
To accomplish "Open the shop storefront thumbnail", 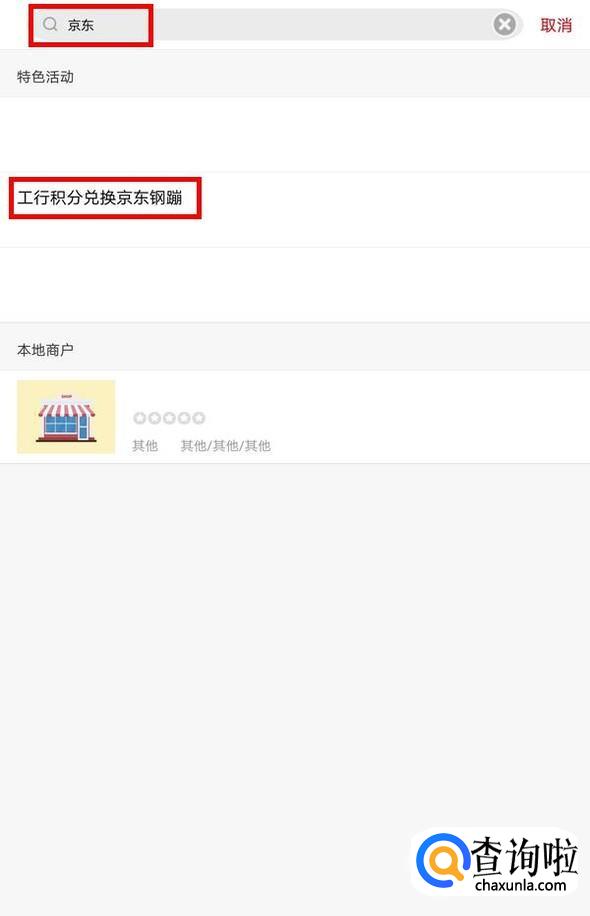I will [66, 417].
